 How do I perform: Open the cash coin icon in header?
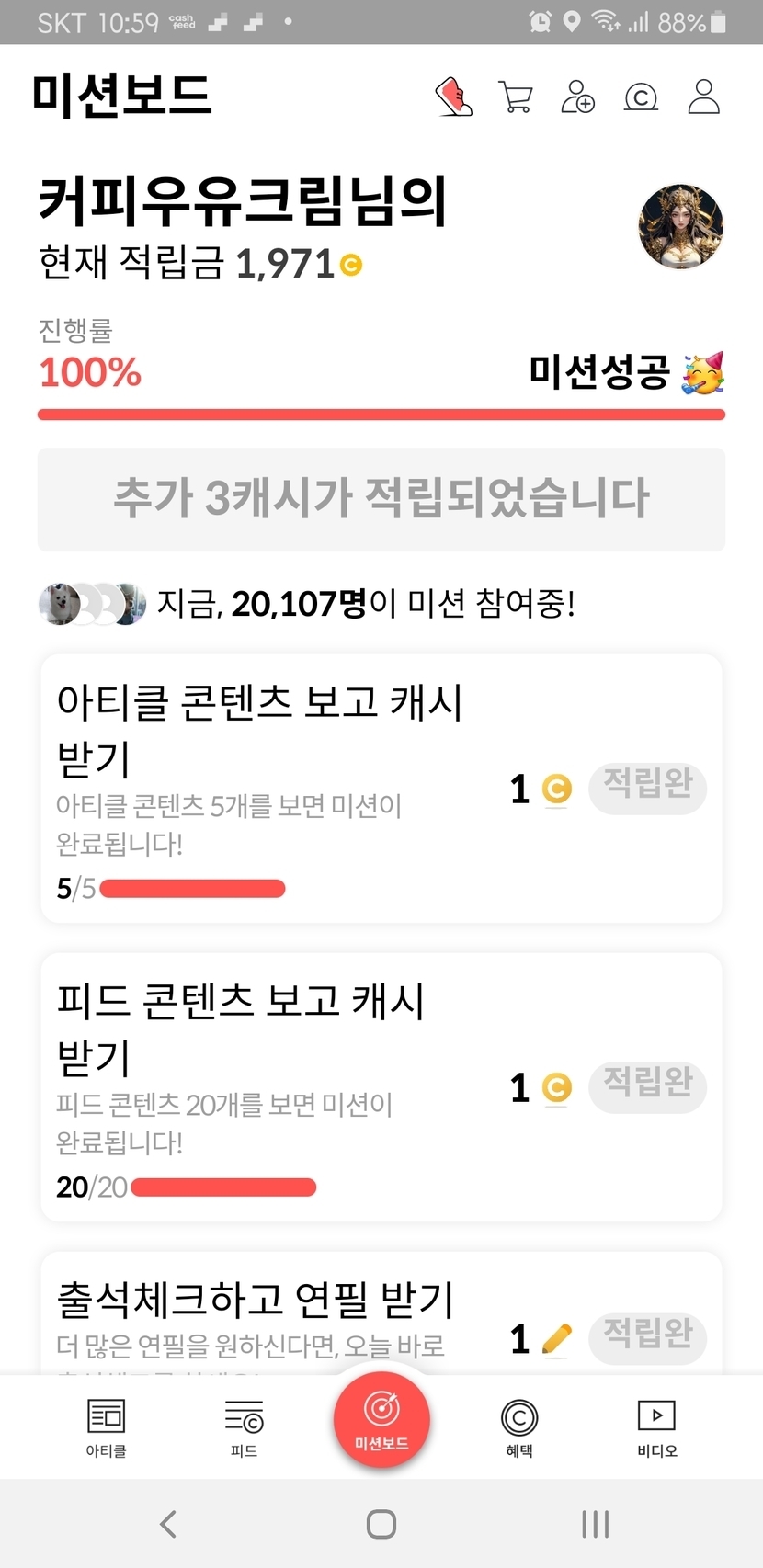click(x=641, y=97)
